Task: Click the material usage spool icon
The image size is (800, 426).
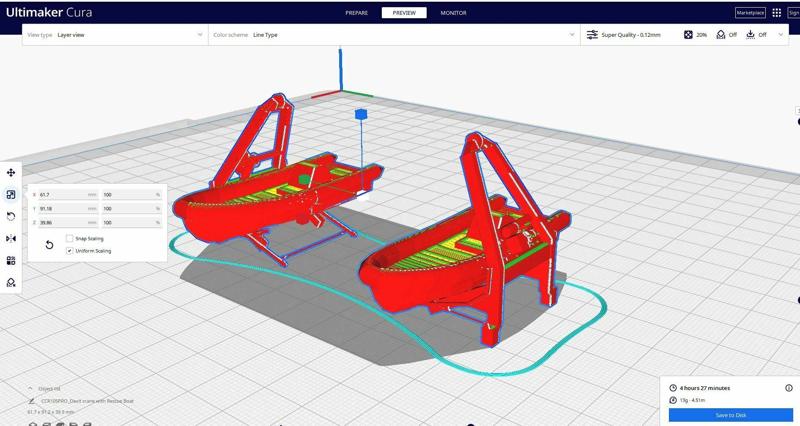Action: click(673, 400)
